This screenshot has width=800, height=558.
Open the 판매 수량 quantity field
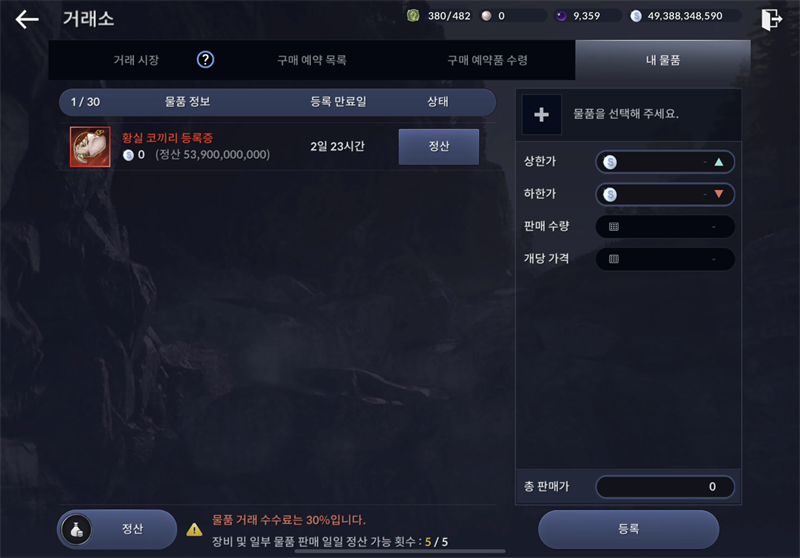[x=665, y=226]
